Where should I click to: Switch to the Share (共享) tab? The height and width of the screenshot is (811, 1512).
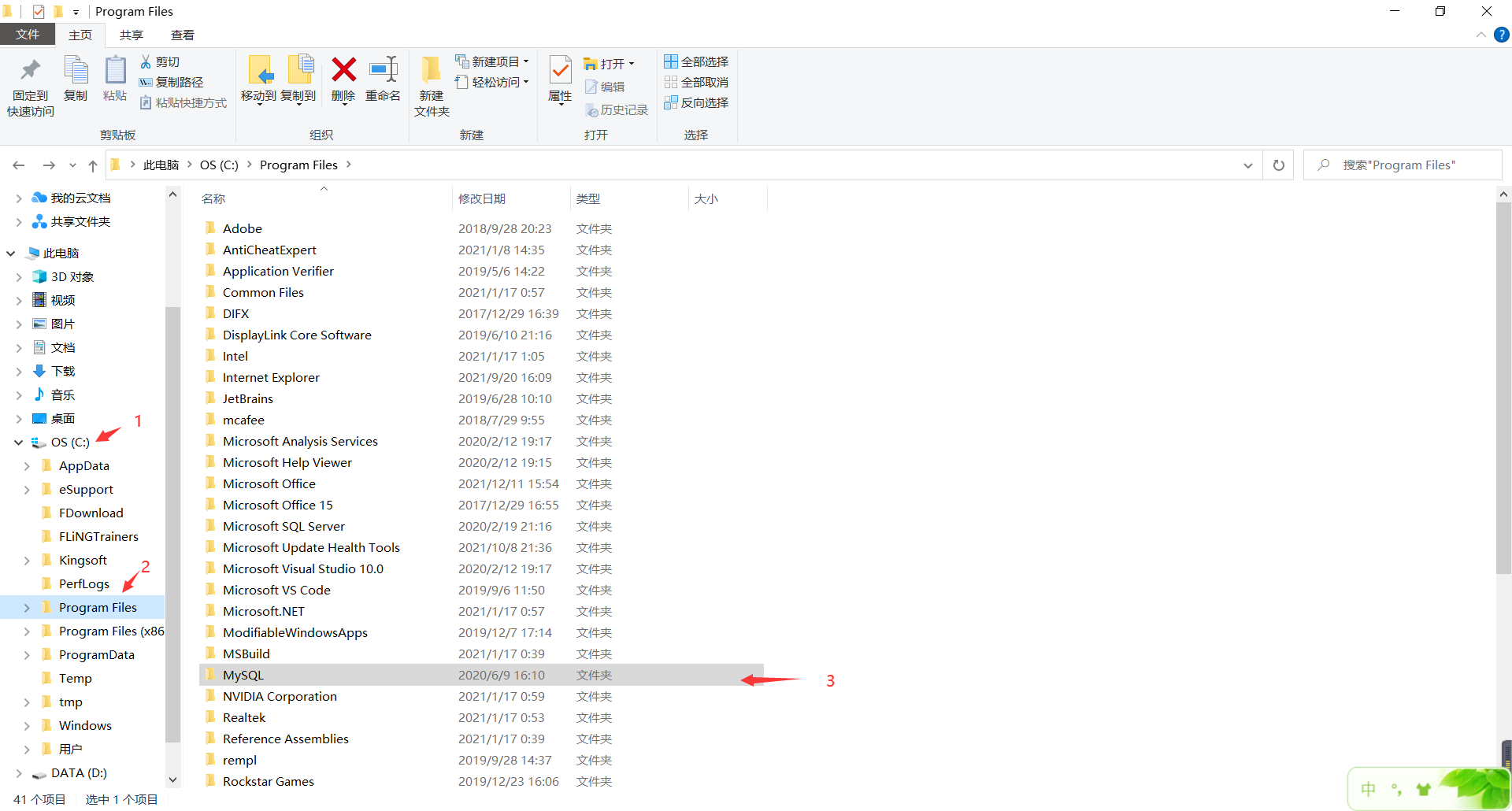[132, 35]
